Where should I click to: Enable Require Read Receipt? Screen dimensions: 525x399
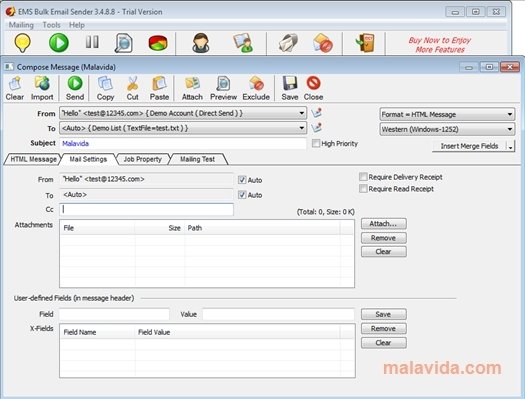[363, 188]
